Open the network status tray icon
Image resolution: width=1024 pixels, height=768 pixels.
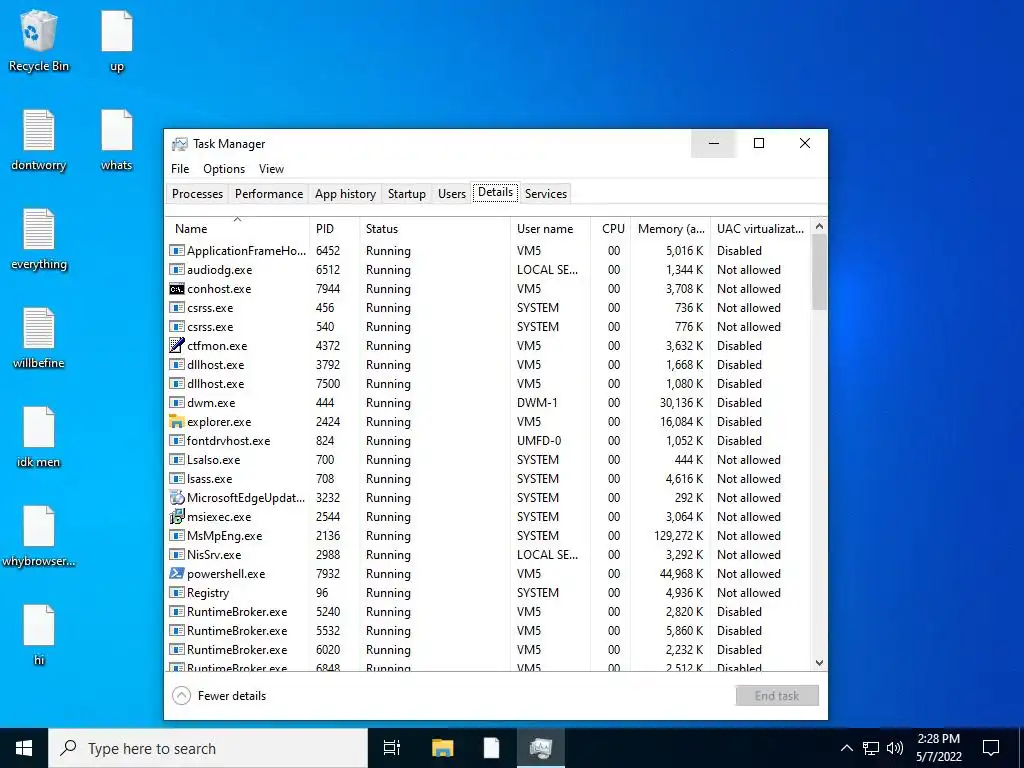pos(871,748)
